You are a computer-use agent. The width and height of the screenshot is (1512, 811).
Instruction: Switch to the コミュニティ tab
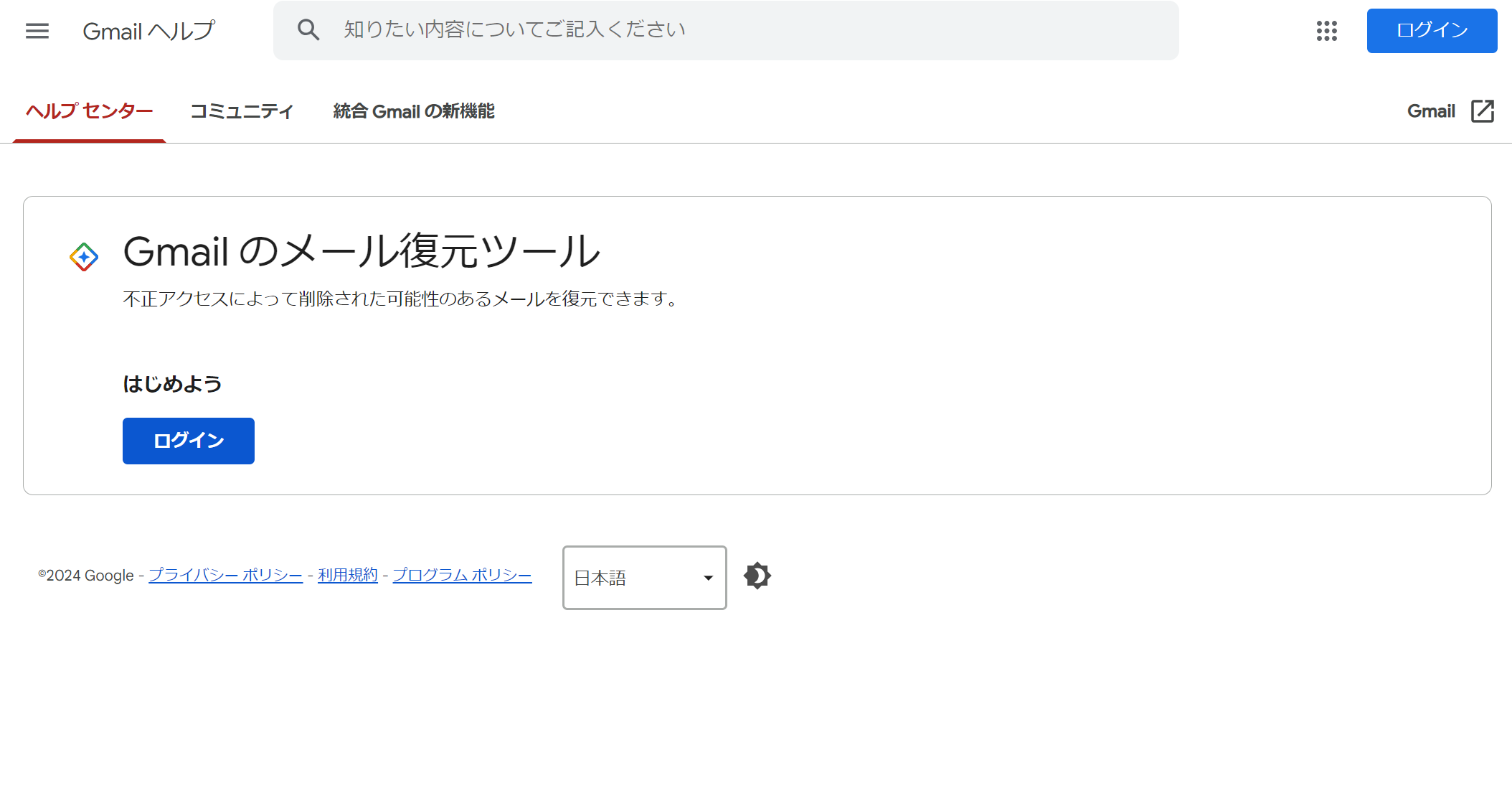241,111
